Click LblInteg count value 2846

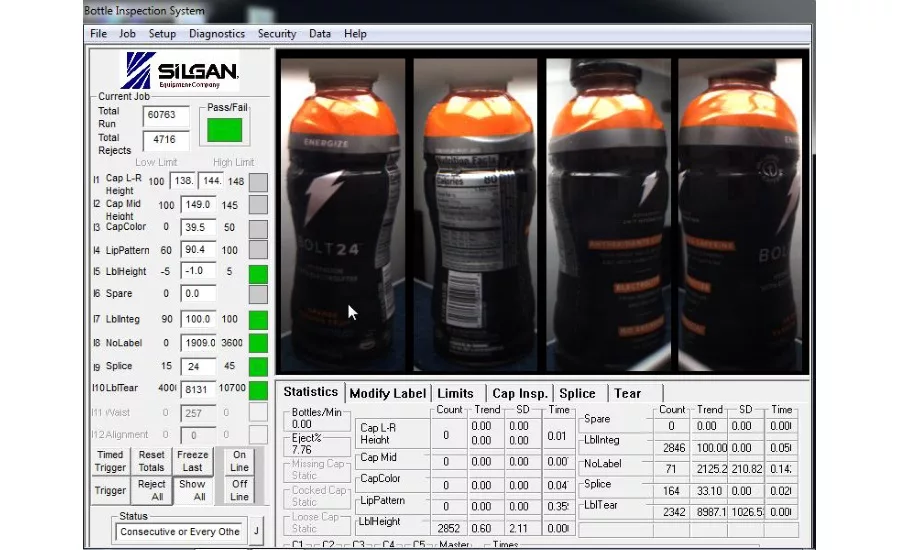click(674, 448)
